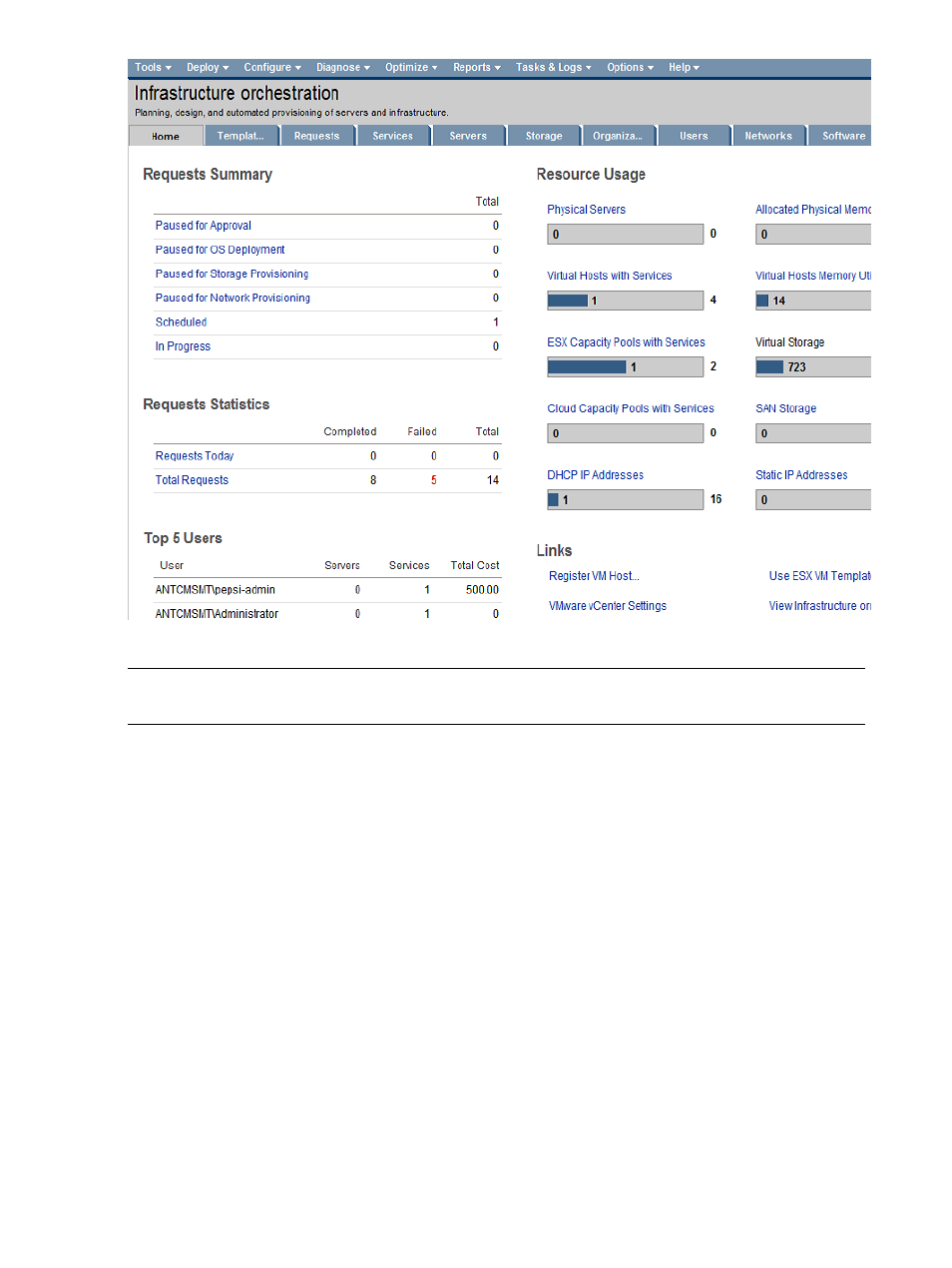The height and width of the screenshot is (1268, 952).
Task: Click the Static IP Addresses link
Action: 802,475
